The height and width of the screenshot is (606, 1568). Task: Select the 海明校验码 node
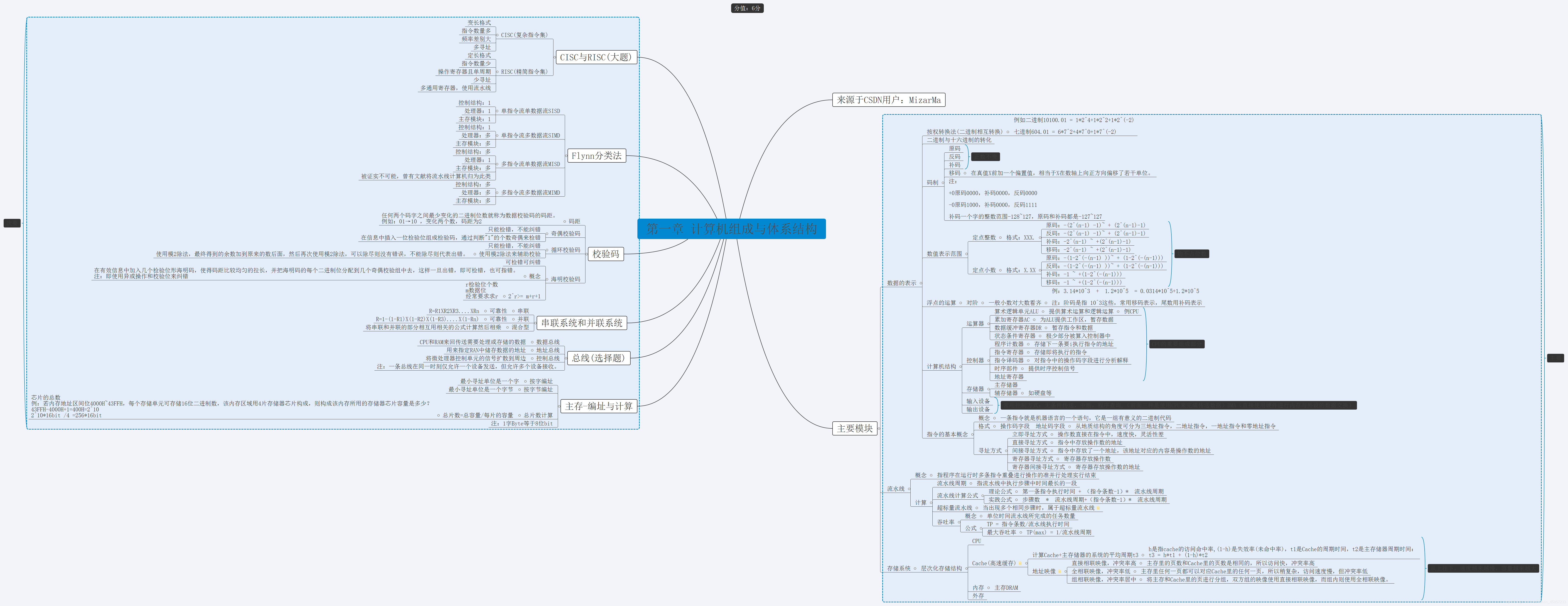(565, 279)
